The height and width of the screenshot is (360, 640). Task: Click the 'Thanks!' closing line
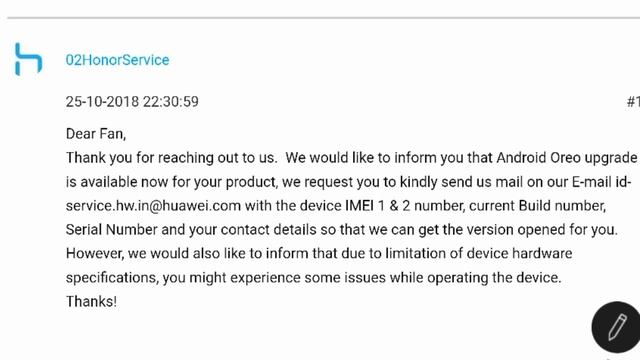[91, 302]
